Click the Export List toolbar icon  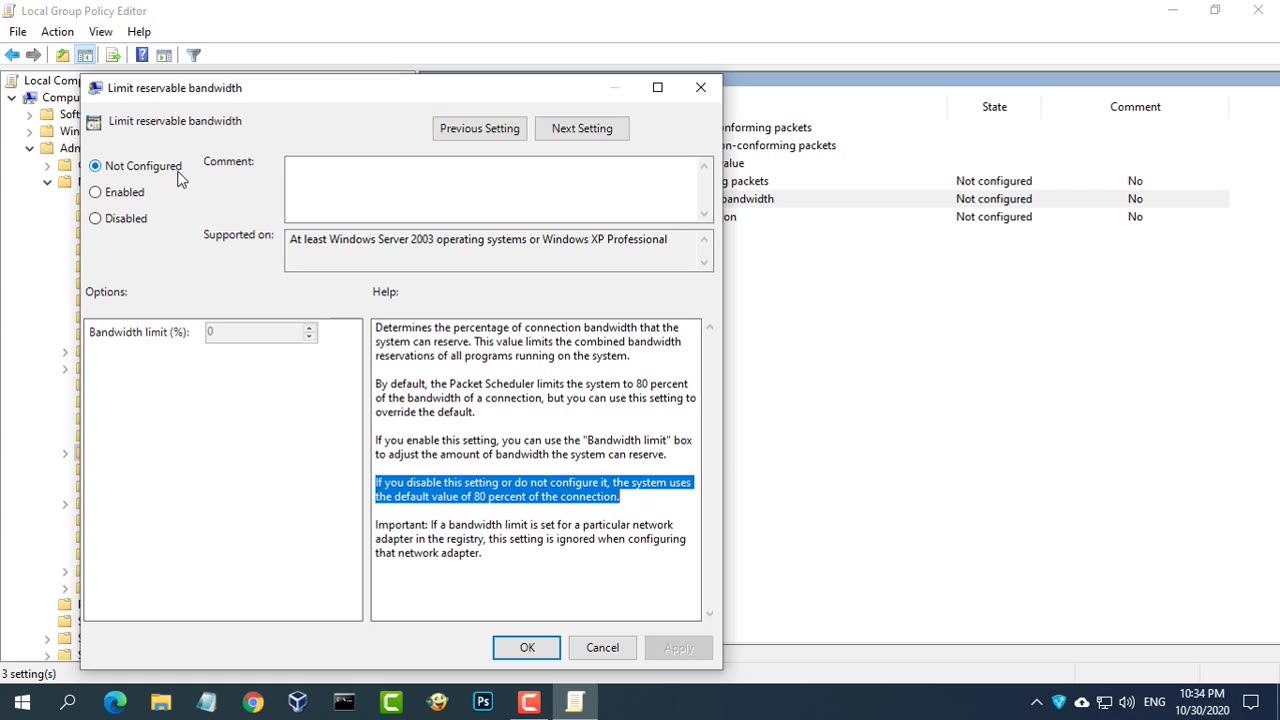tap(113, 55)
